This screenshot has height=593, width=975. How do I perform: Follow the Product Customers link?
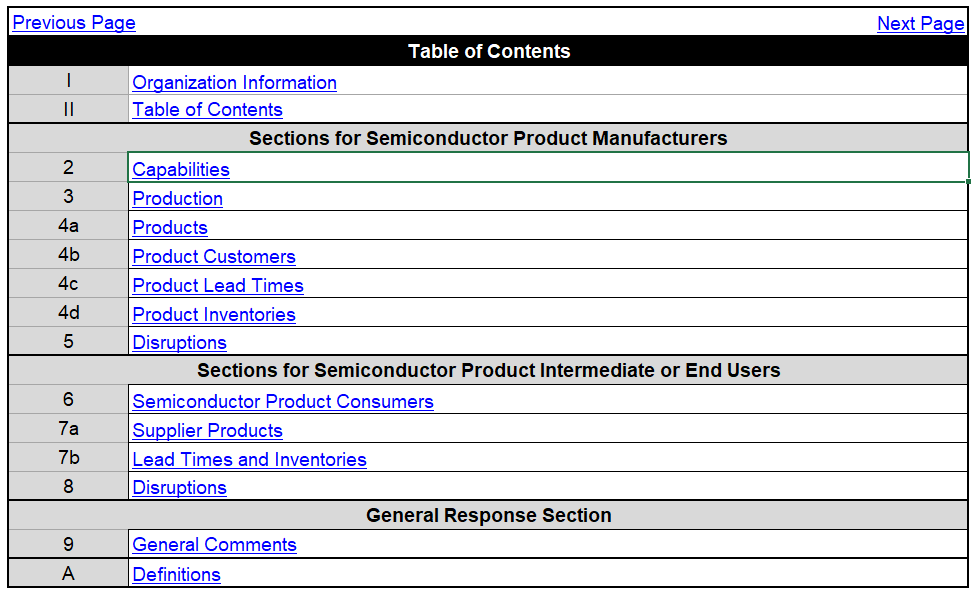(x=214, y=257)
